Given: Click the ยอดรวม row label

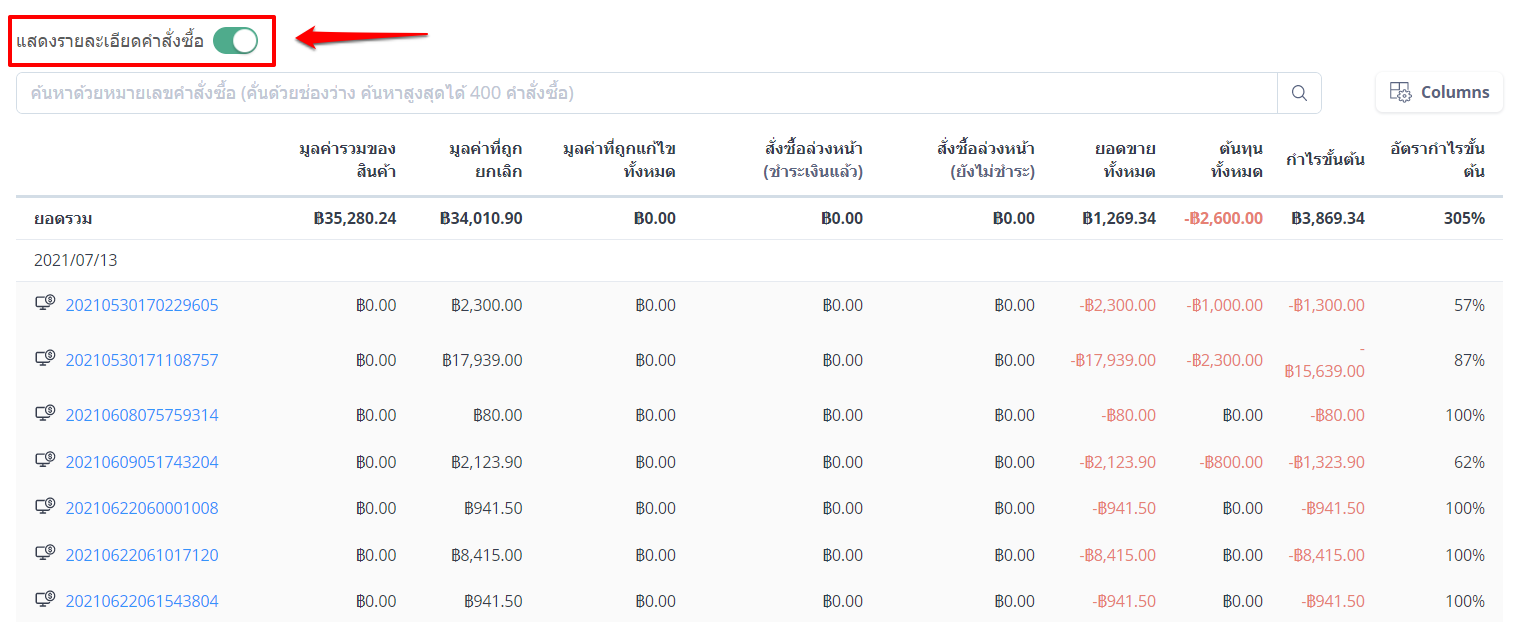Looking at the screenshot, I should (63, 218).
